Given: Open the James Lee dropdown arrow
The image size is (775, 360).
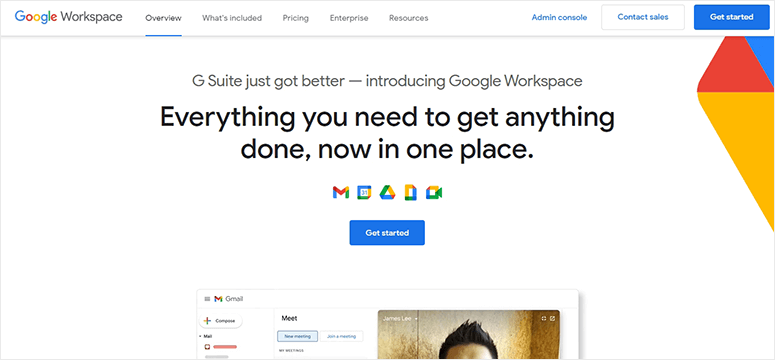Looking at the screenshot, I should [x=417, y=319].
